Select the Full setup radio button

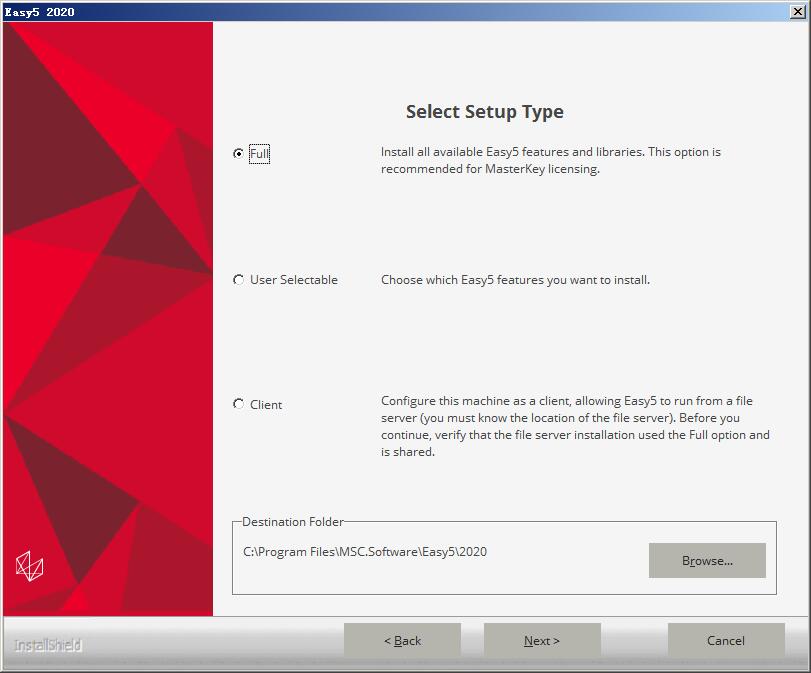[x=238, y=153]
